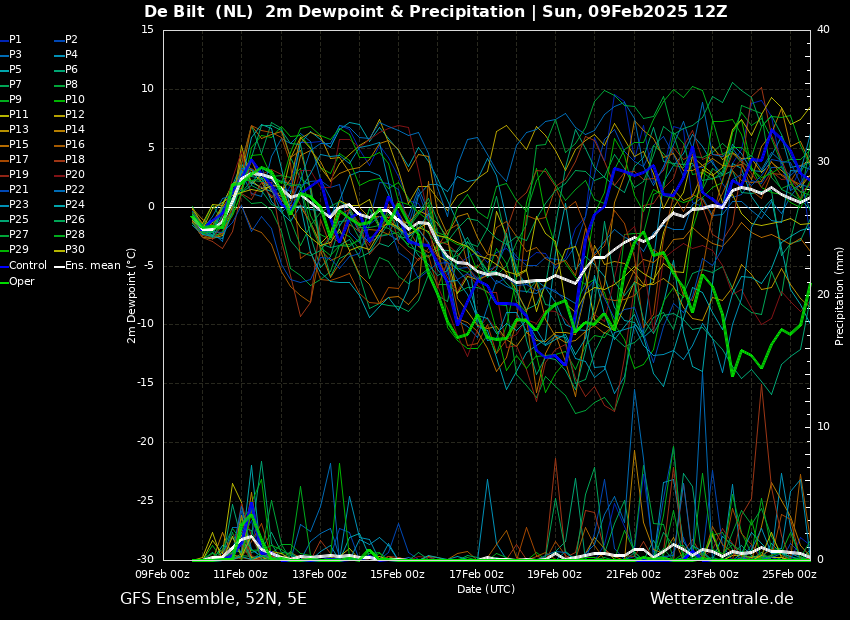Image resolution: width=850 pixels, height=620 pixels.
Task: Click the P11 legend entry
Action: click(x=15, y=114)
